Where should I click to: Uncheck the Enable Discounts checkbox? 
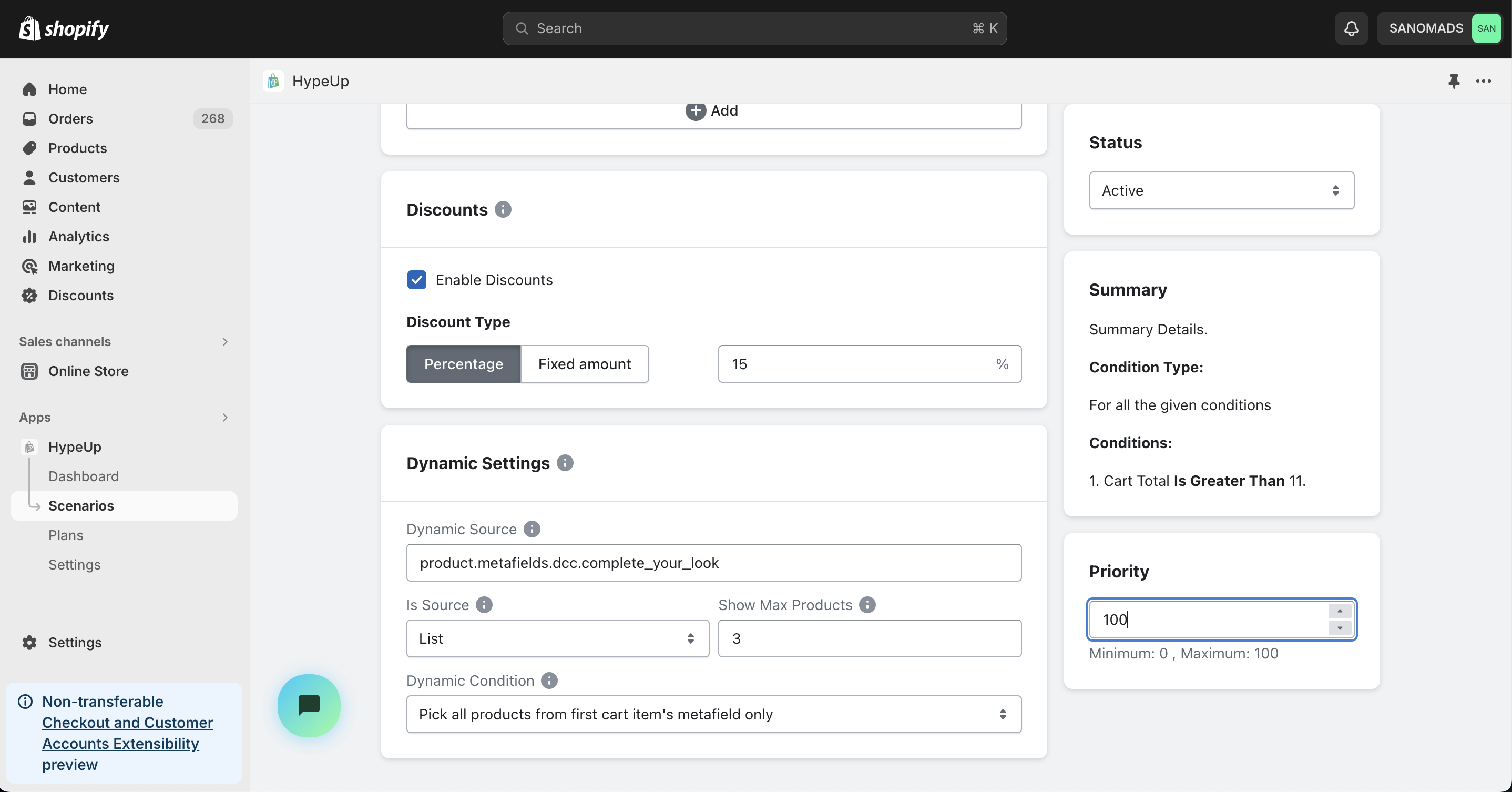pos(417,280)
